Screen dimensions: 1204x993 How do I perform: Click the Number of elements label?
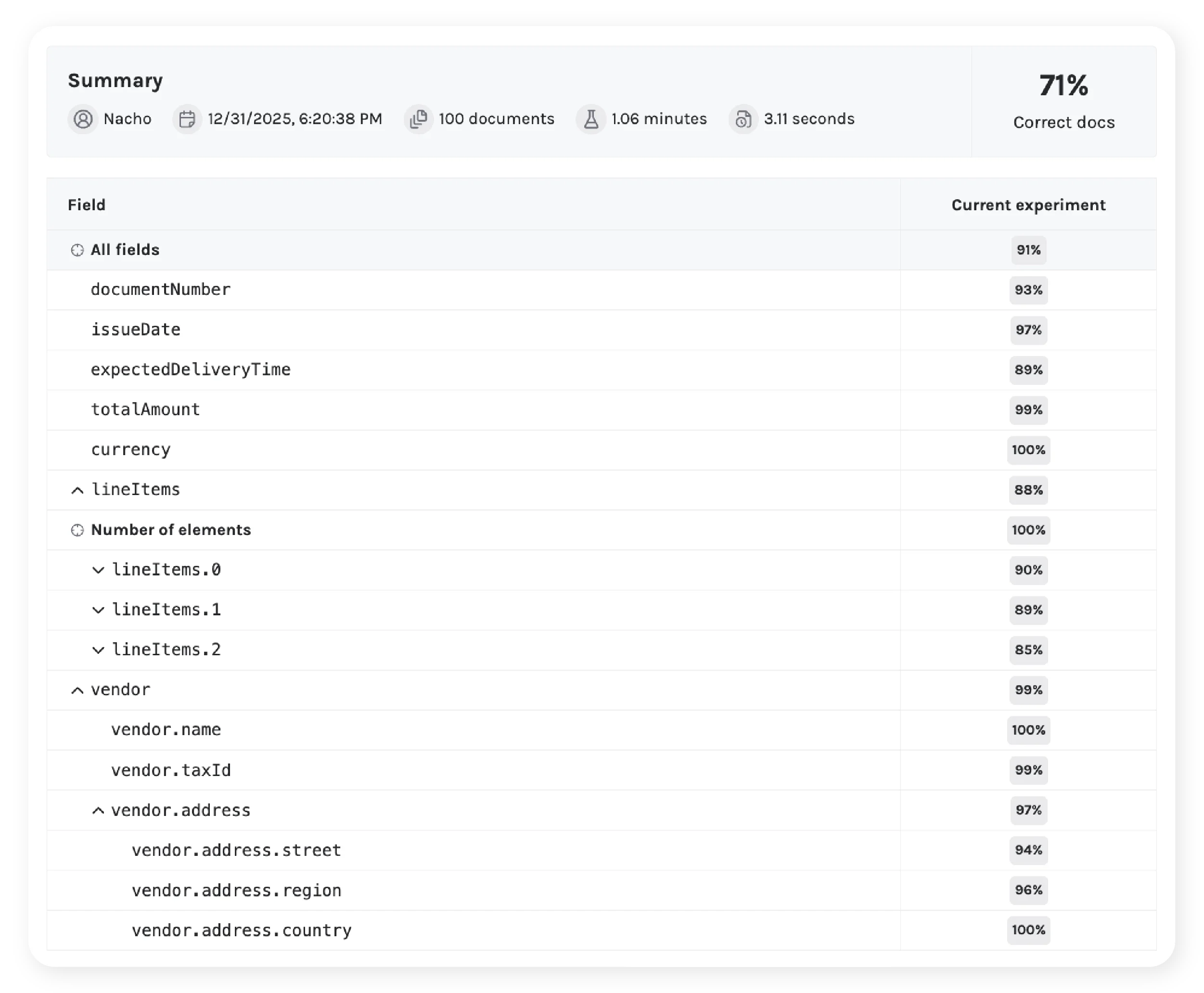click(x=171, y=530)
